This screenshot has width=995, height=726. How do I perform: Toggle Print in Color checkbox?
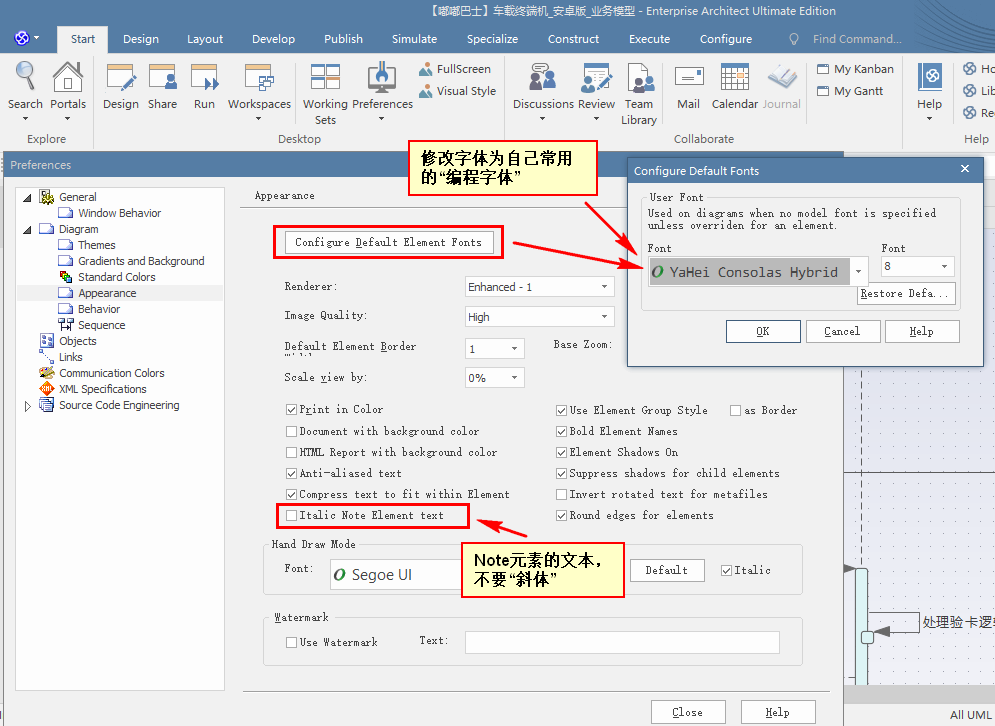pos(291,410)
